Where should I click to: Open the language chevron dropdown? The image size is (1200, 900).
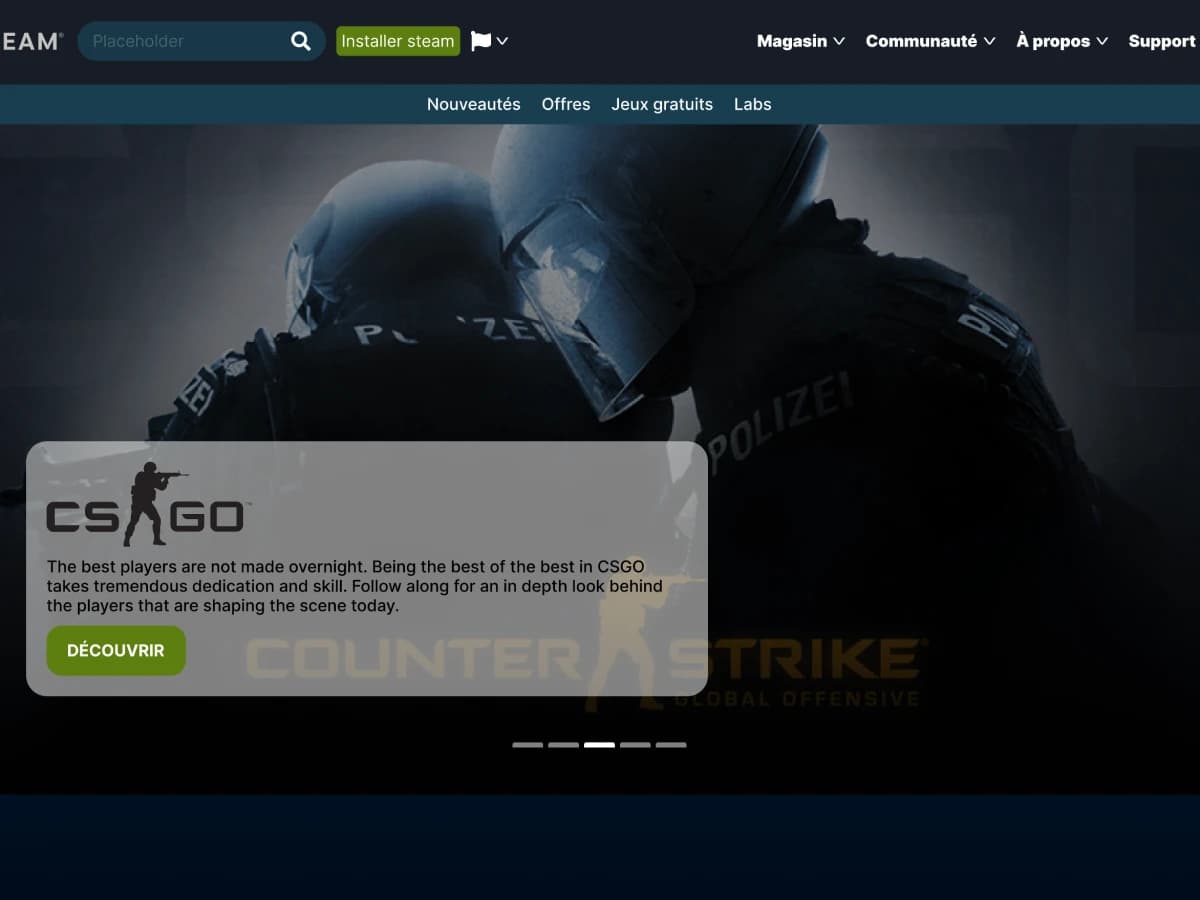coord(502,41)
